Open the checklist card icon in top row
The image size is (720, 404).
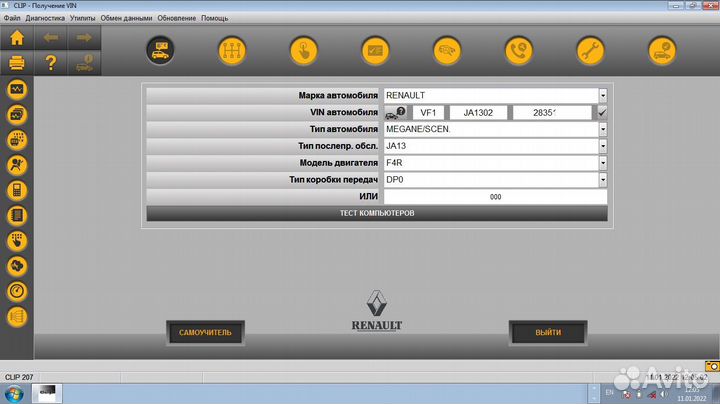(x=375, y=50)
